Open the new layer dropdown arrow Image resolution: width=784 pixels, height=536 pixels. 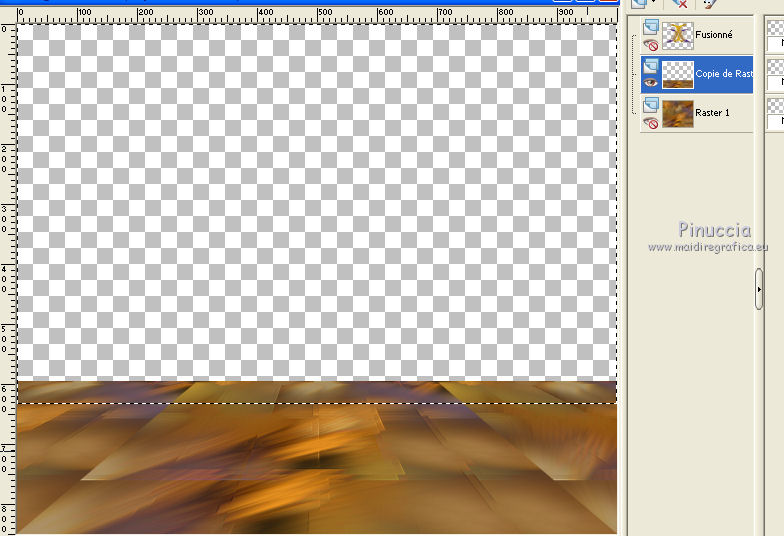[x=653, y=2]
